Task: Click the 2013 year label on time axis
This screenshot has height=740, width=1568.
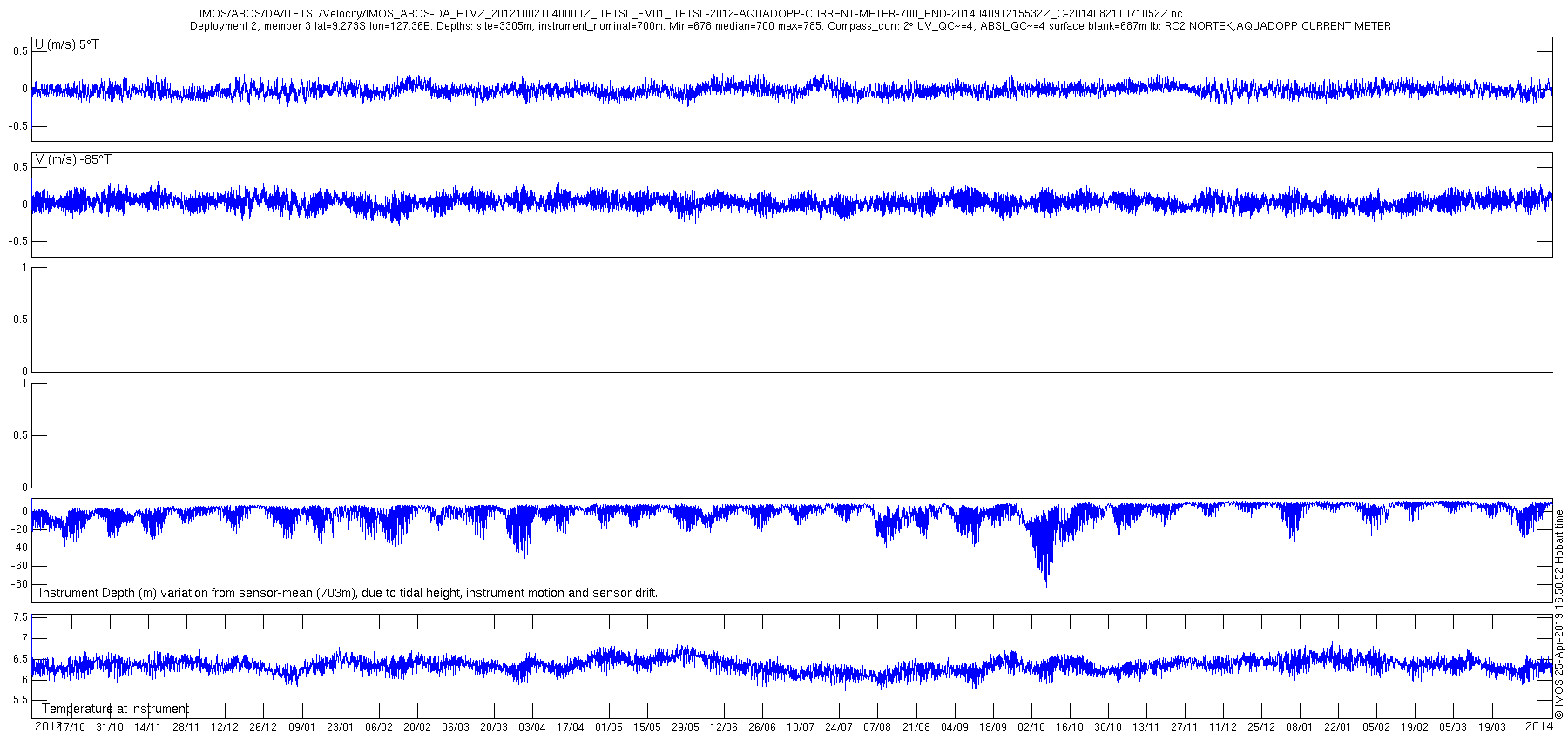Action: tap(47, 725)
